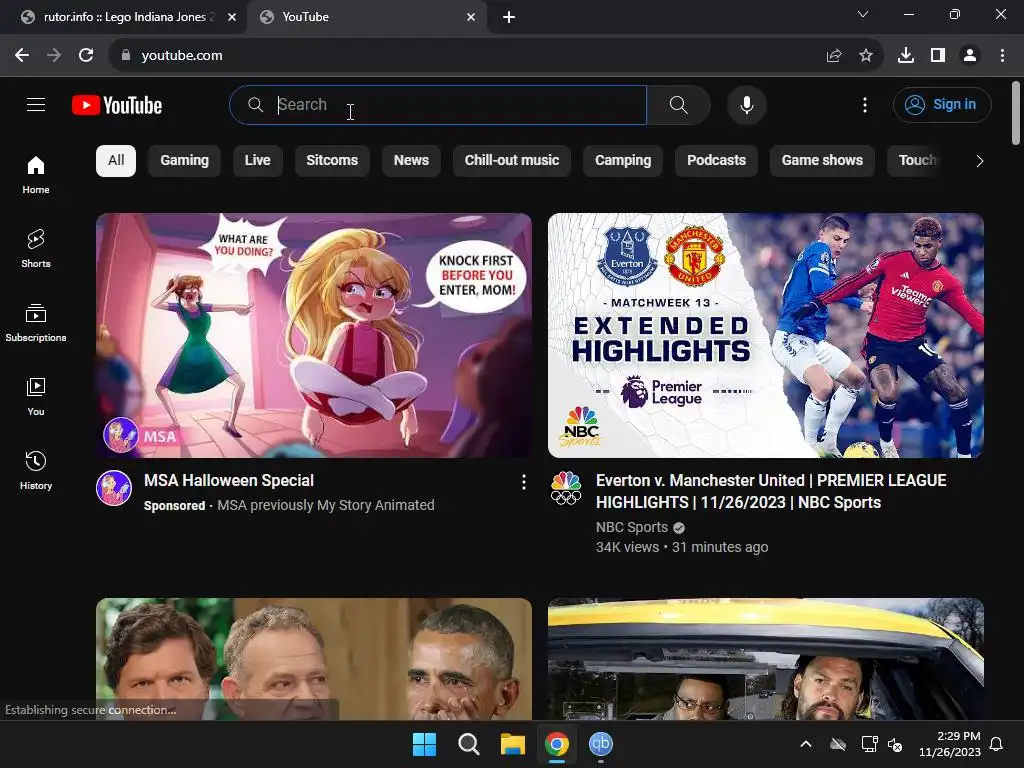The image size is (1024, 768).
Task: Click the Sign in button
Action: click(x=942, y=104)
